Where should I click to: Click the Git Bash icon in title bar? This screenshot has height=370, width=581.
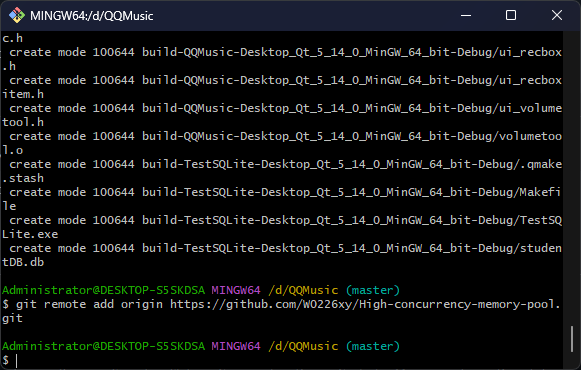coord(17,16)
